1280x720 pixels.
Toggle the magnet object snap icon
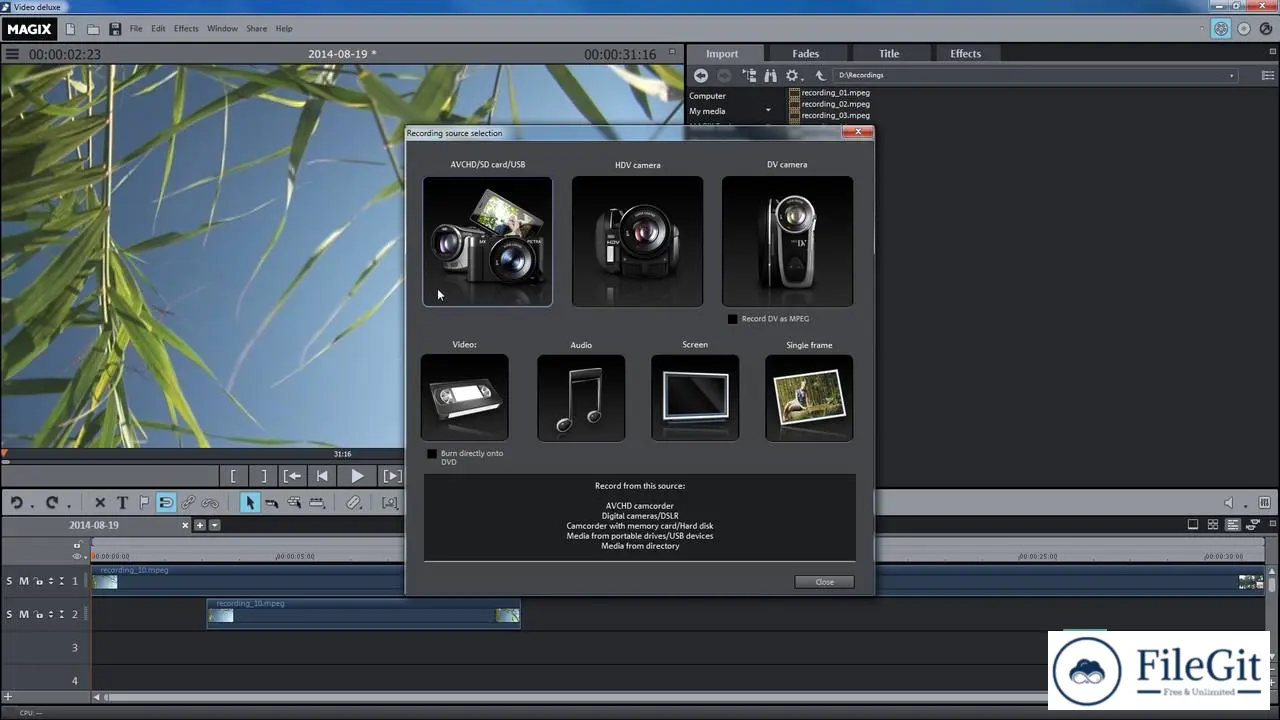[x=166, y=503]
